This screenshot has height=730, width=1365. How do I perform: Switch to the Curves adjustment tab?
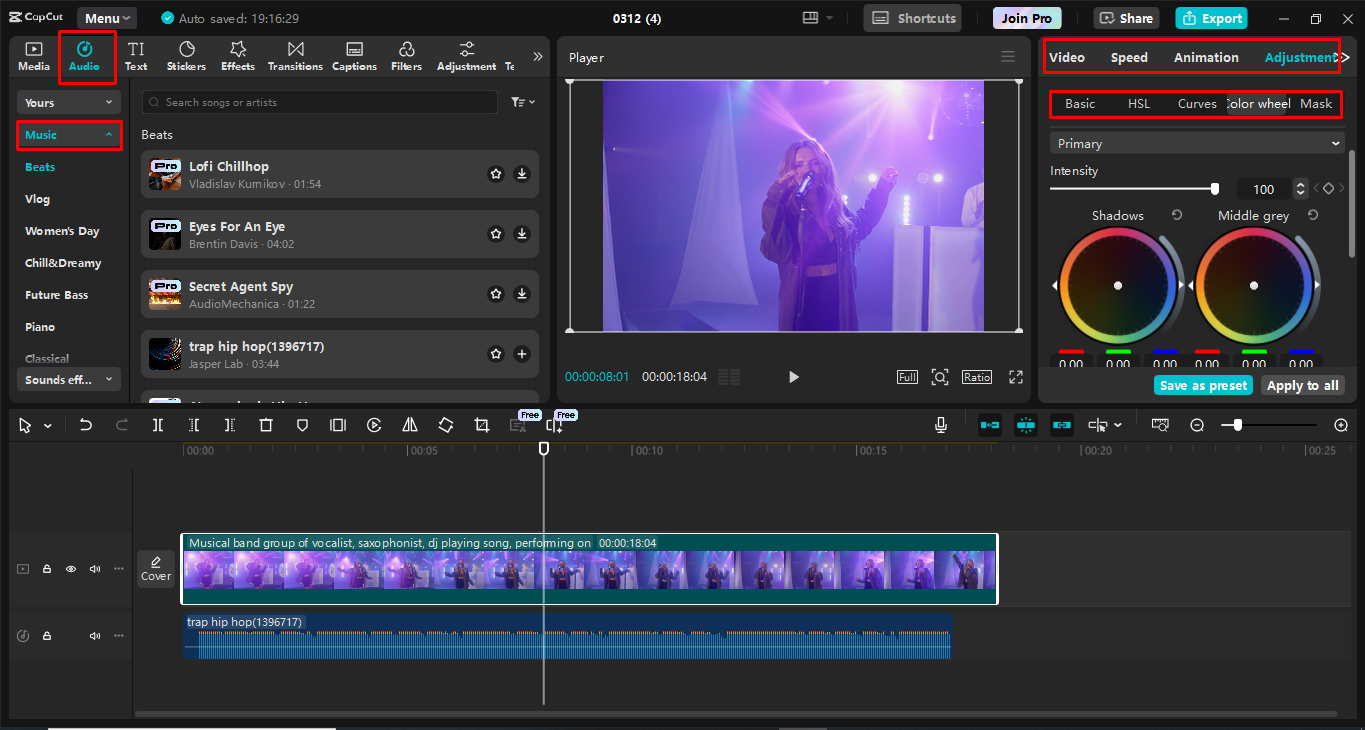click(x=1196, y=104)
